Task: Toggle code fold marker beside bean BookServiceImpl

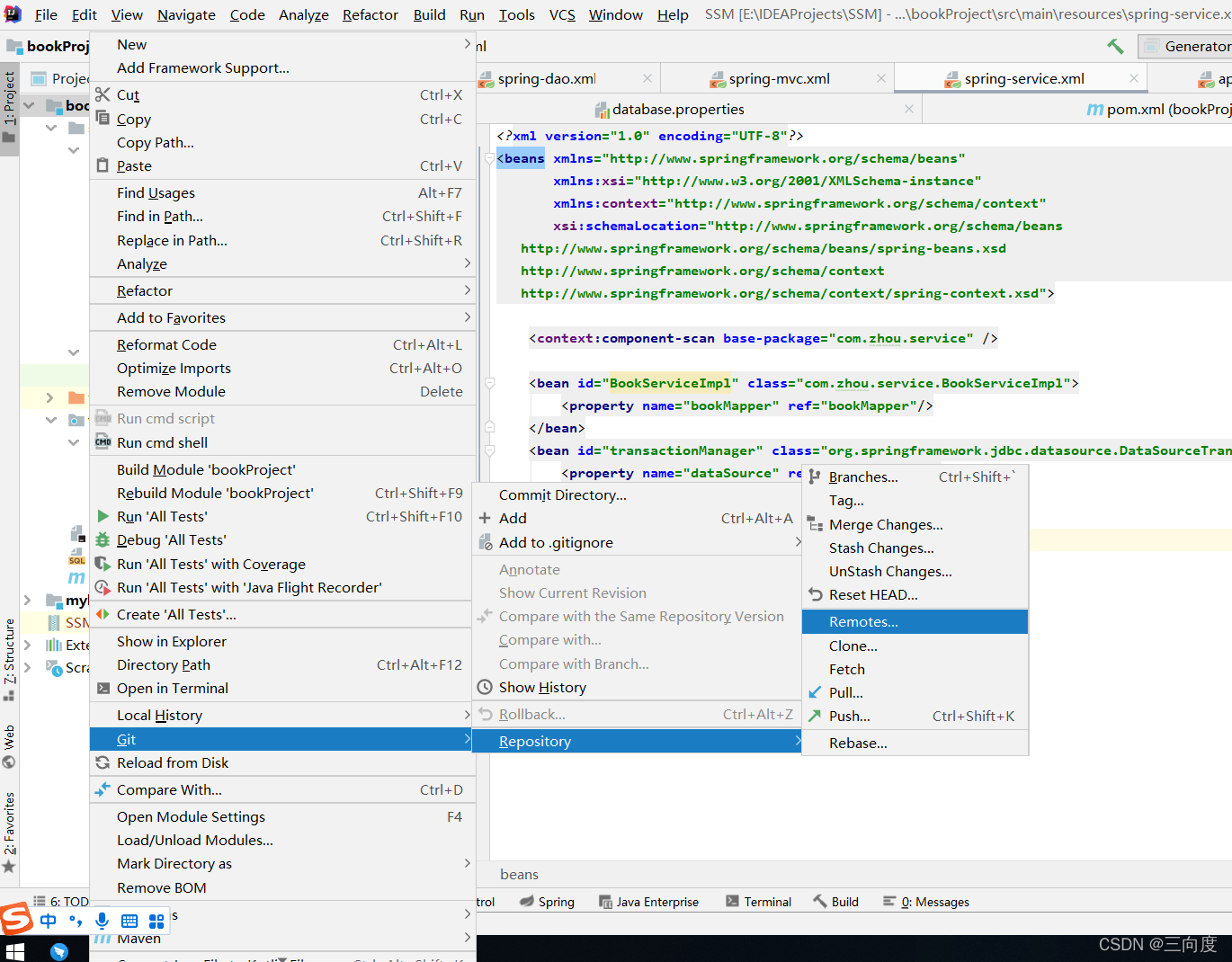Action: (x=490, y=383)
